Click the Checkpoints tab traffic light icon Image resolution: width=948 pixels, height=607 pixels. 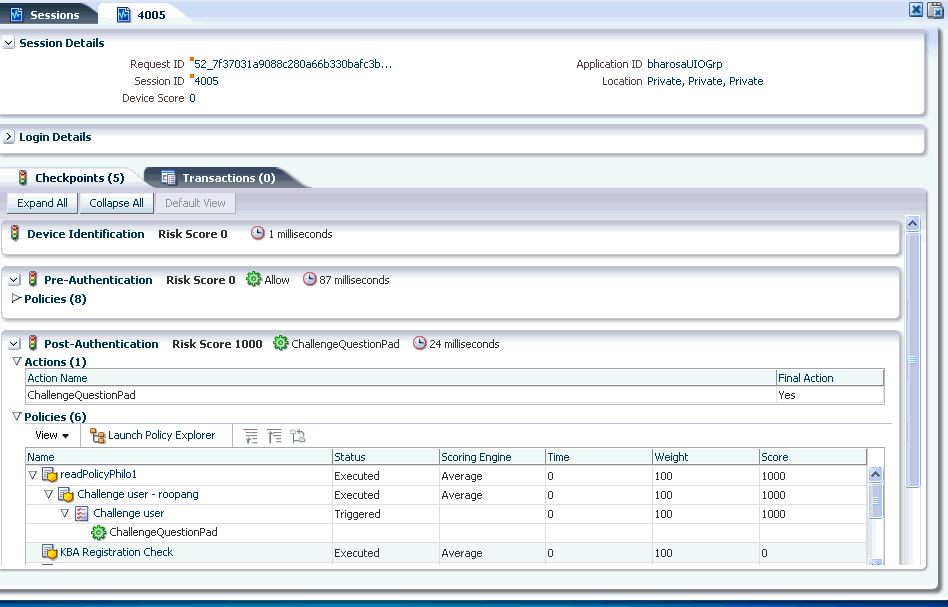[23, 178]
